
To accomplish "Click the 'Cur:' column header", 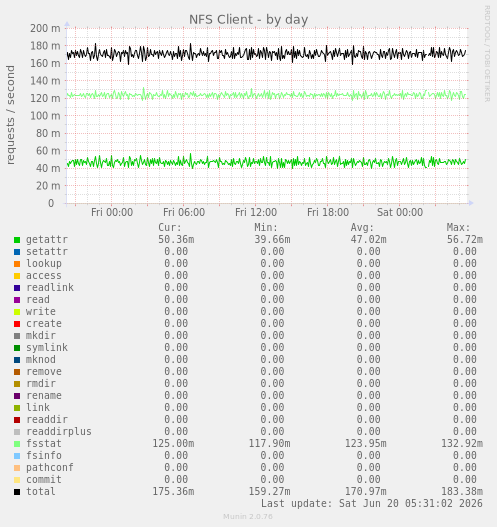I will (170, 228).
